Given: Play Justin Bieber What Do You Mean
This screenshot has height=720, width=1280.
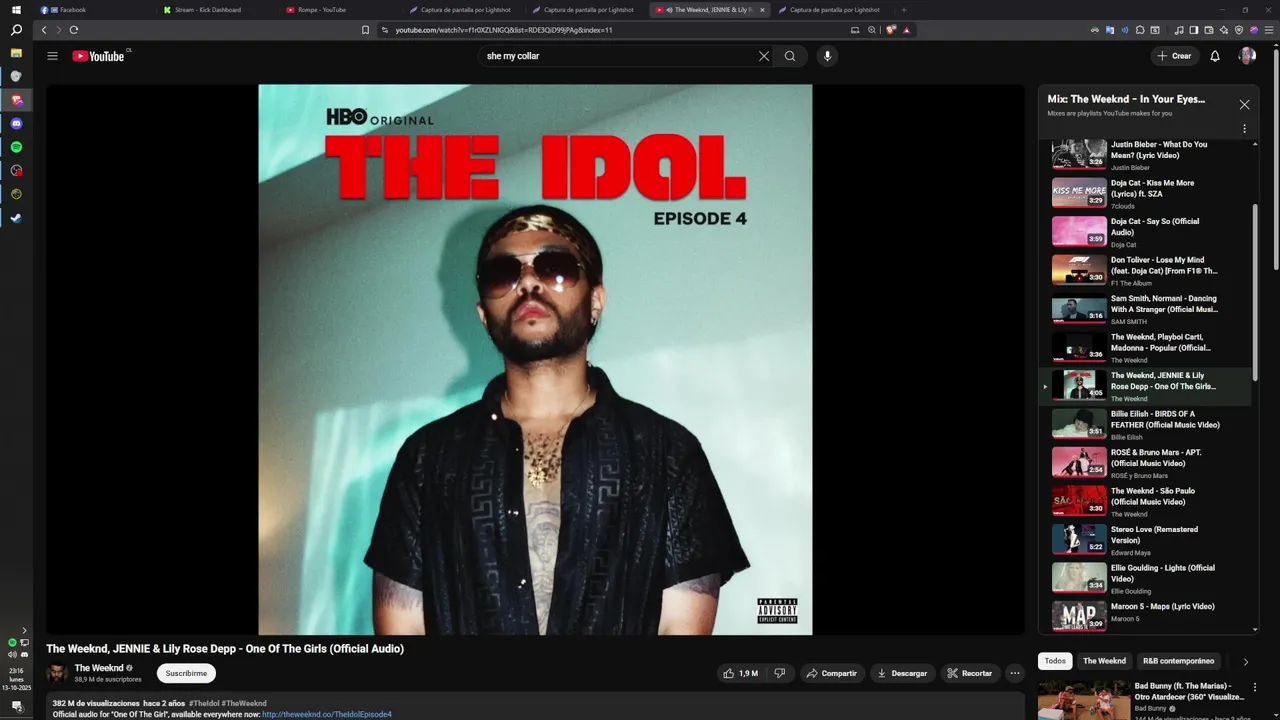Looking at the screenshot, I should pos(1145,154).
